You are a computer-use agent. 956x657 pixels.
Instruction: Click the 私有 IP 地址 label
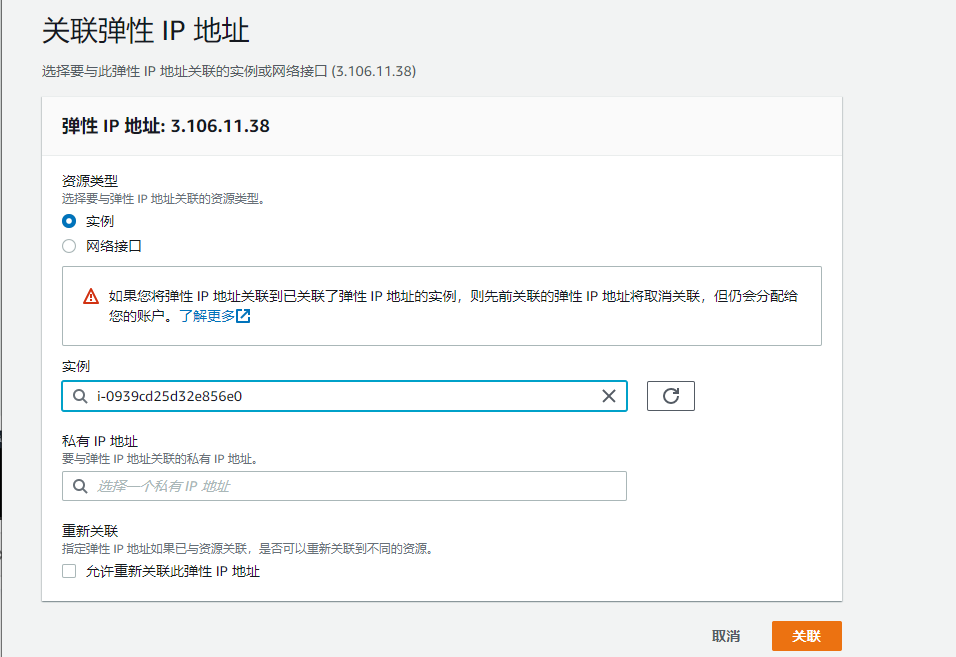(x=100, y=441)
